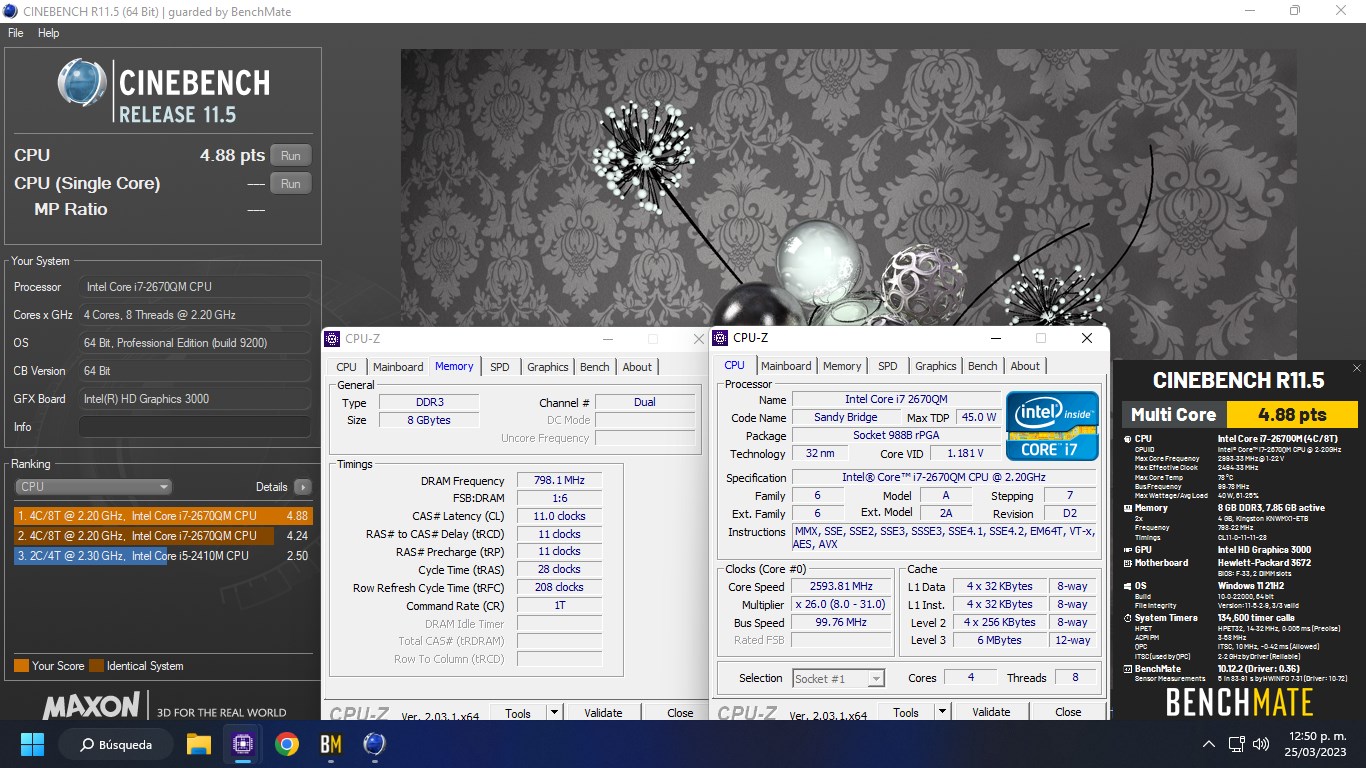Open Bench tab in right CPU-Z window
1366x768 pixels.
(x=983, y=366)
